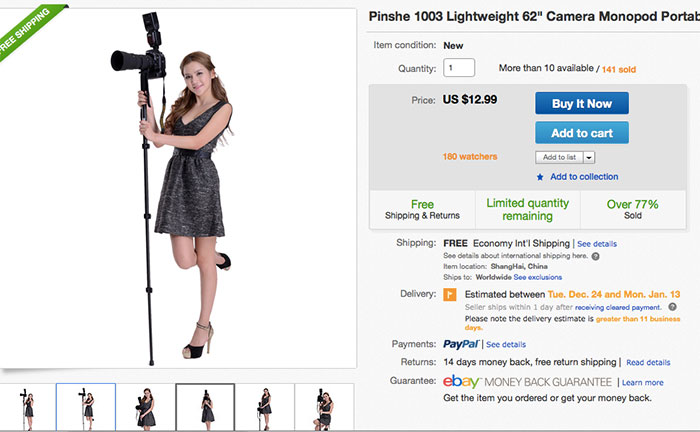Open the Learn more guarantee link
This screenshot has width=700, height=432.
point(641,382)
